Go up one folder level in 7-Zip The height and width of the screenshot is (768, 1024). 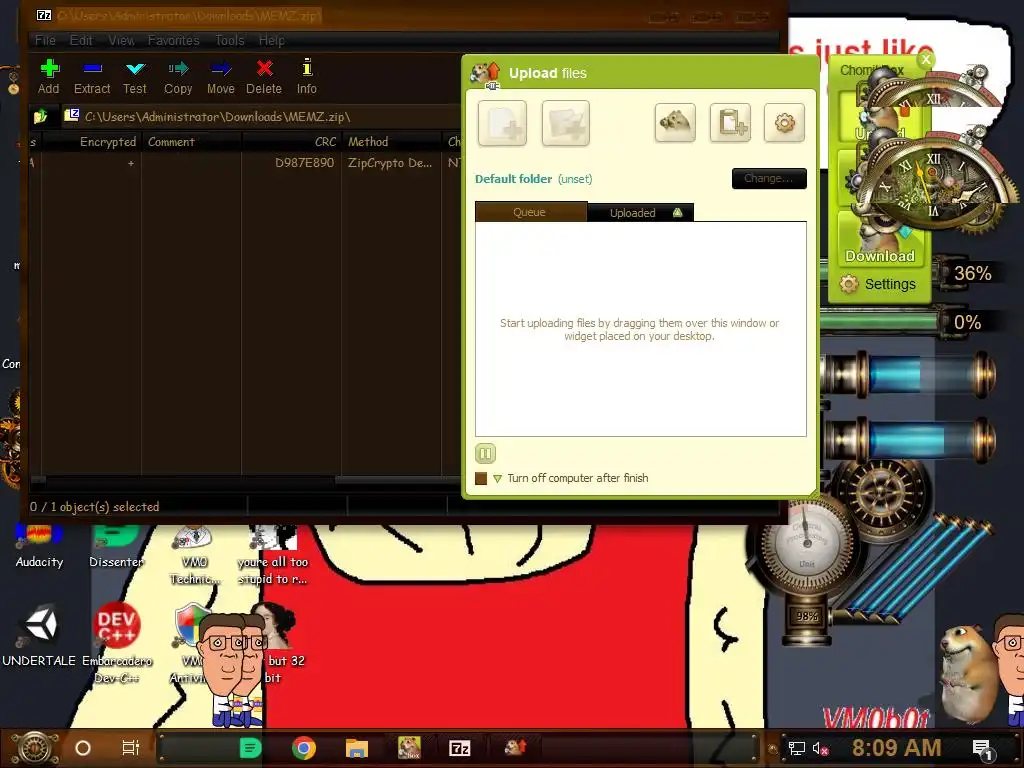41,117
